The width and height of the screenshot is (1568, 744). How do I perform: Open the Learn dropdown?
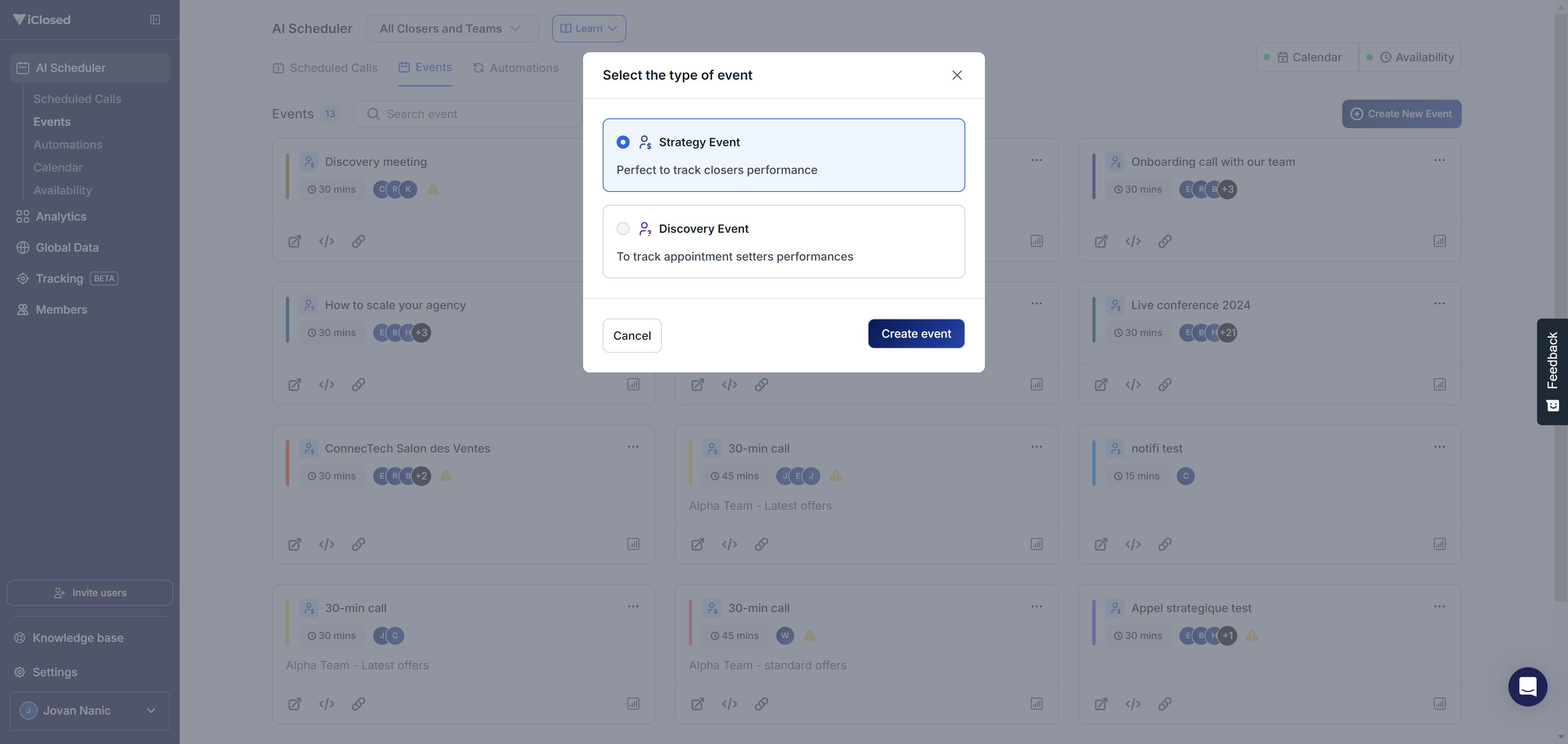pyautogui.click(x=588, y=29)
